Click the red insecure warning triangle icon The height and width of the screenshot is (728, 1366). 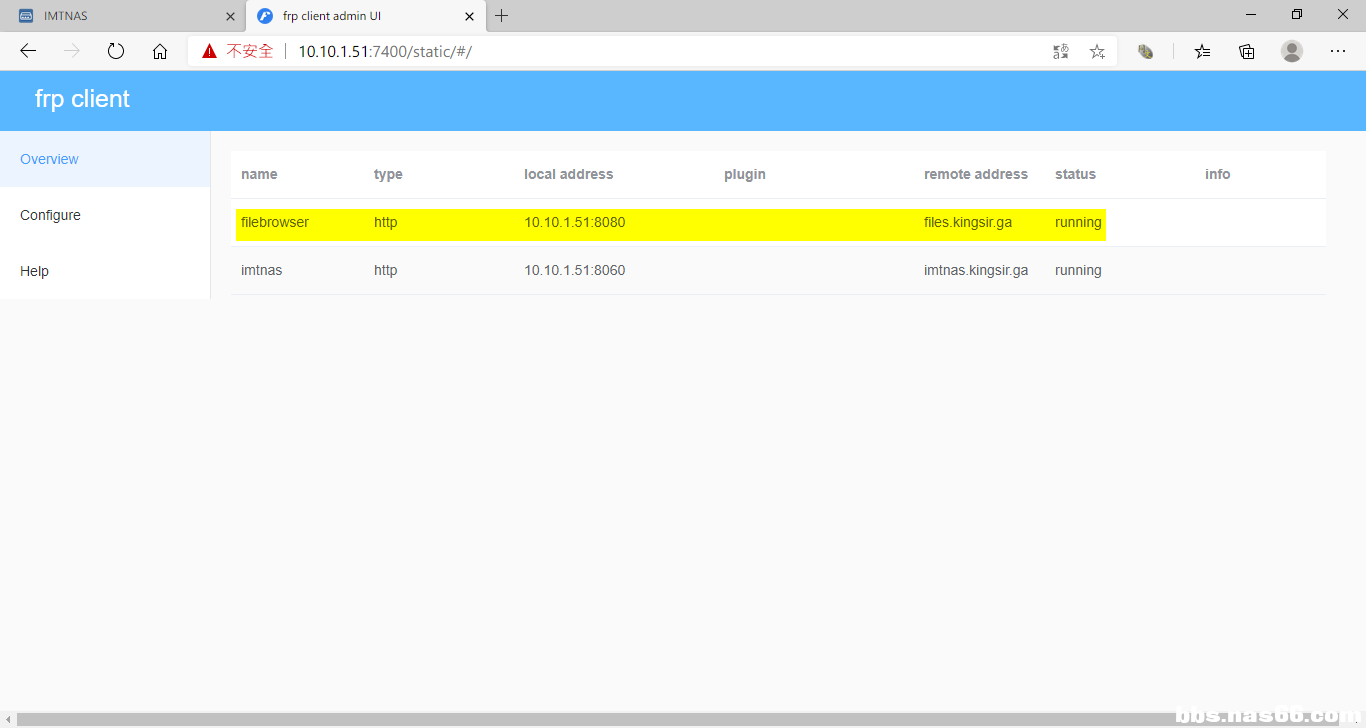pos(209,51)
